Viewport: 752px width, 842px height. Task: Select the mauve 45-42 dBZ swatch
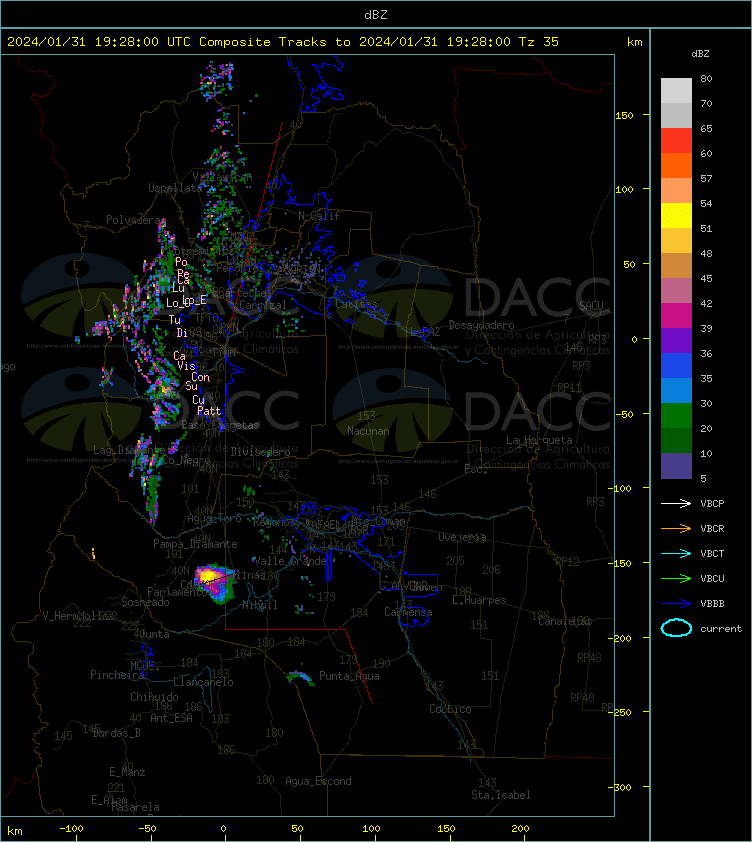pyautogui.click(x=676, y=291)
